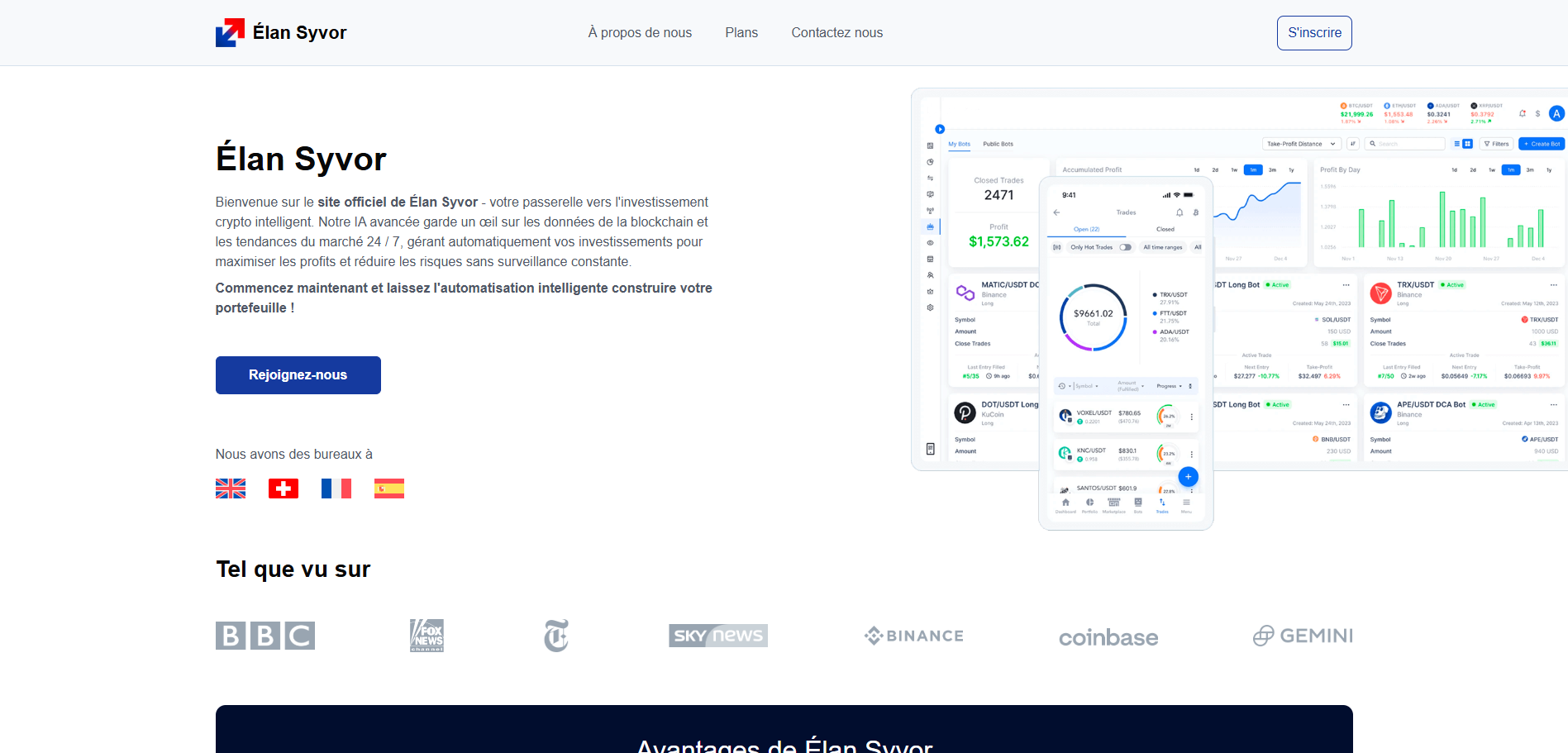Open the Take-Profit Distance dropdown

[x=1303, y=144]
